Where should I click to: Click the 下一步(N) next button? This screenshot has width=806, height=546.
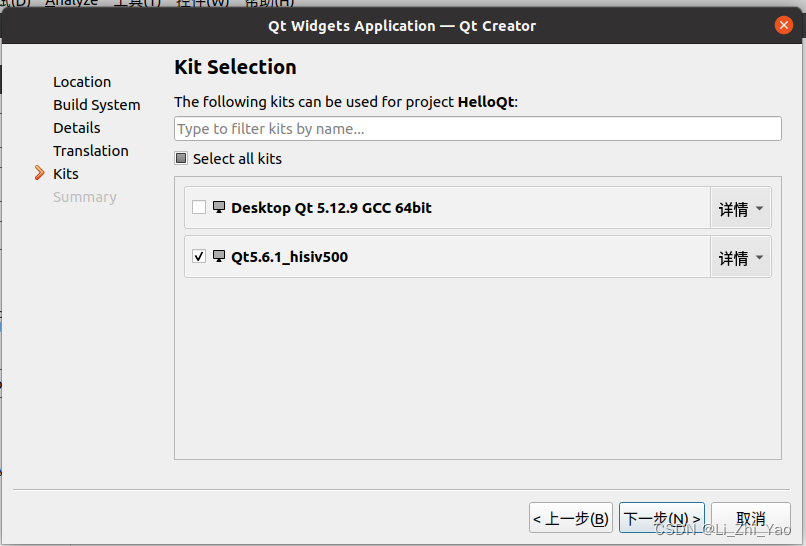(x=661, y=518)
